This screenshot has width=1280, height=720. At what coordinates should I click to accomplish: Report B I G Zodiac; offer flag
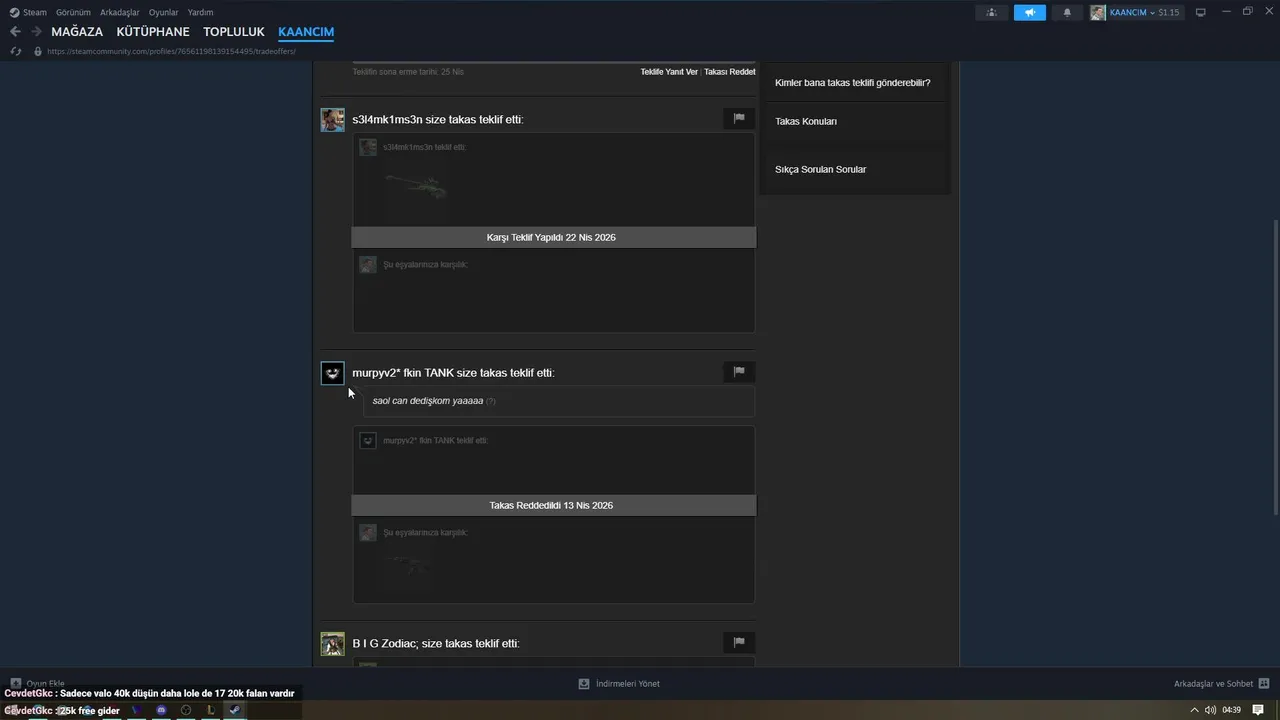(x=739, y=642)
